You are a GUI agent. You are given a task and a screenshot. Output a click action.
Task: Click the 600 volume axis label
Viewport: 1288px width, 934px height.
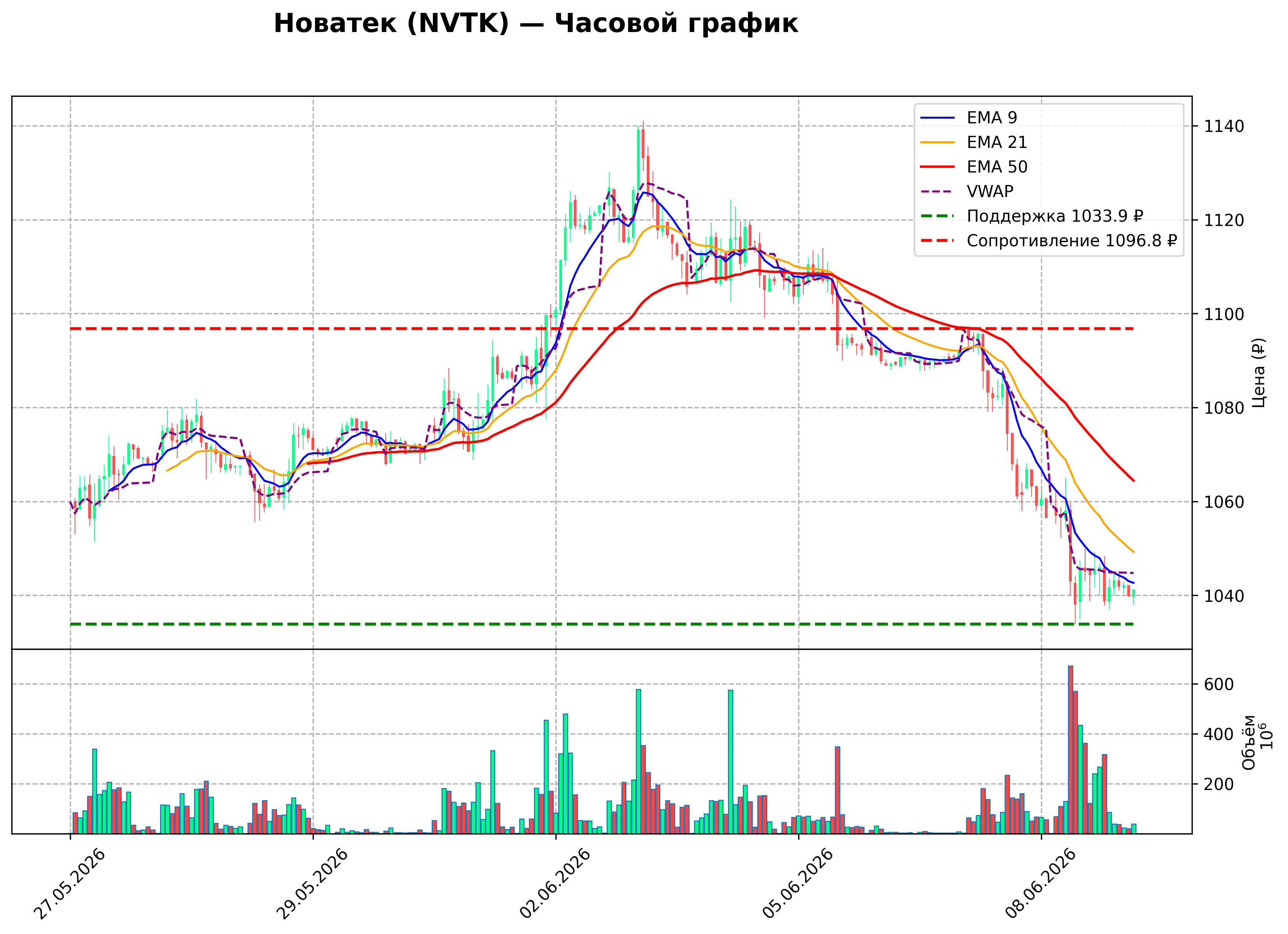click(1219, 684)
